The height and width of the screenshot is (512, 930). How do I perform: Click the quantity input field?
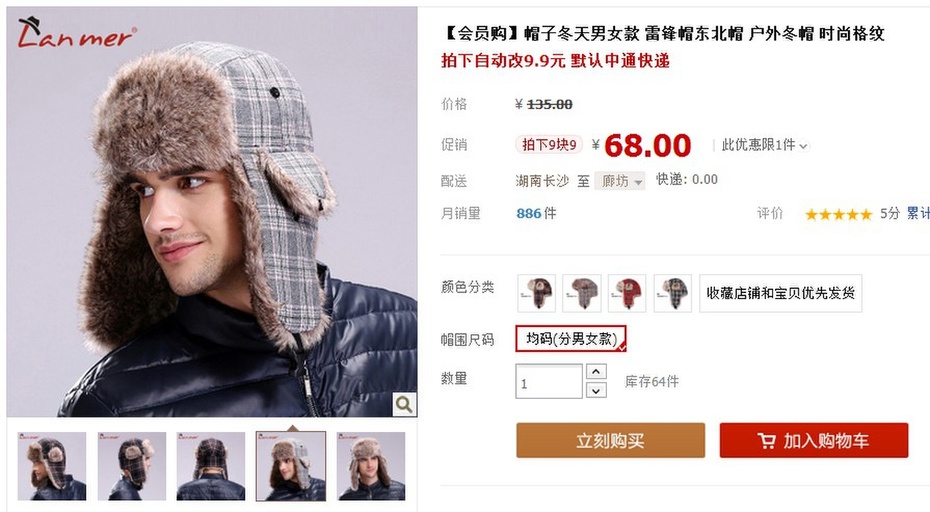pos(549,381)
